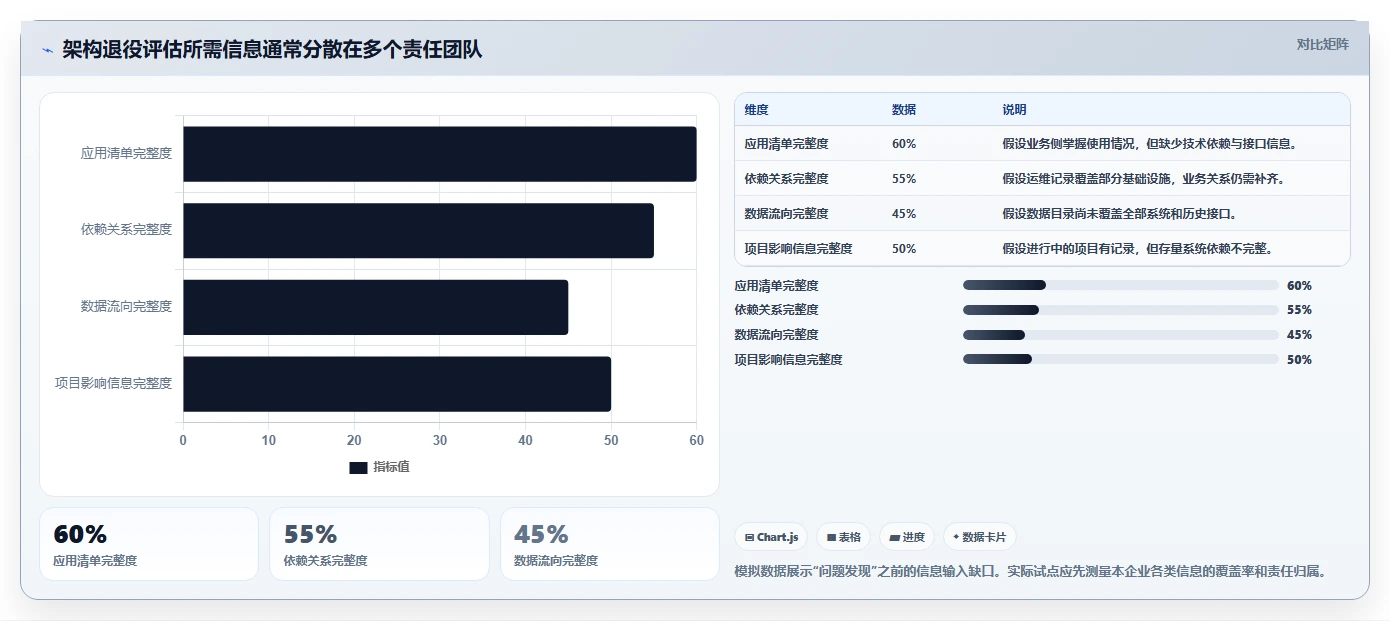Click the description starting 假设数据目录尚未覆盖
1390x621 pixels.
pyautogui.click(x=1120, y=214)
